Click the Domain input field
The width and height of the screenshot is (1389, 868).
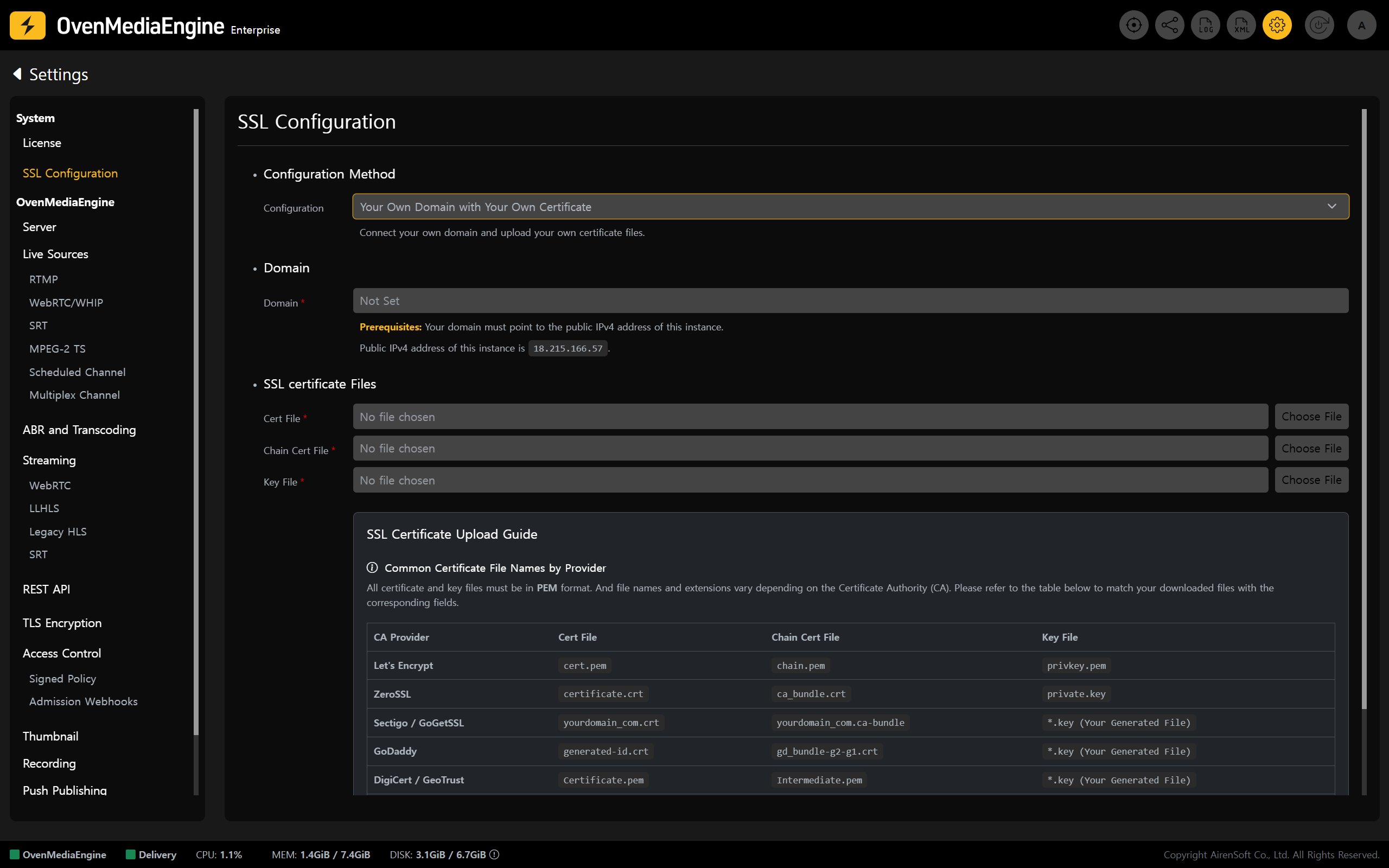click(850, 301)
